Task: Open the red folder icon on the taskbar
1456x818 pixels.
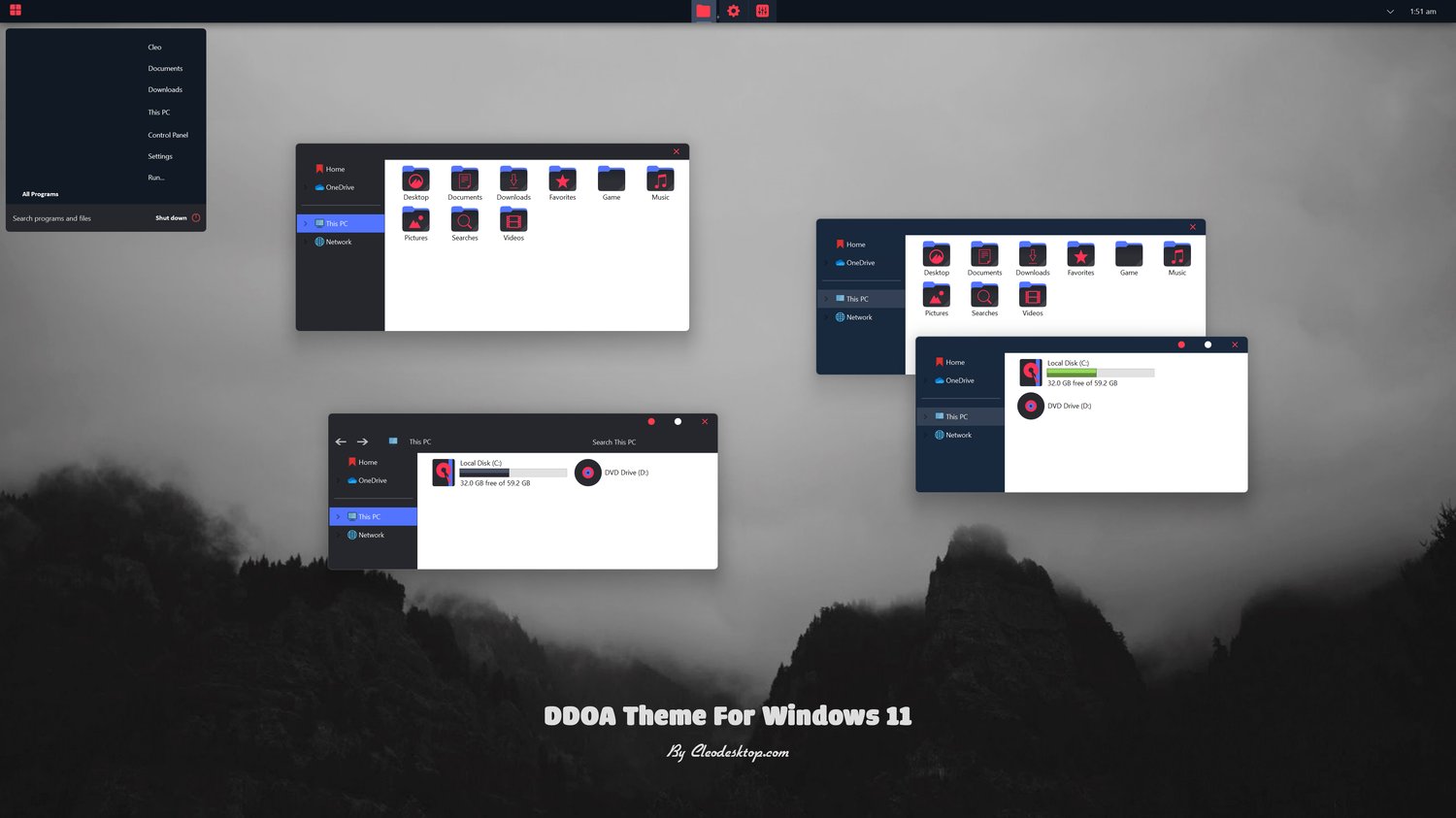Action: [x=704, y=11]
